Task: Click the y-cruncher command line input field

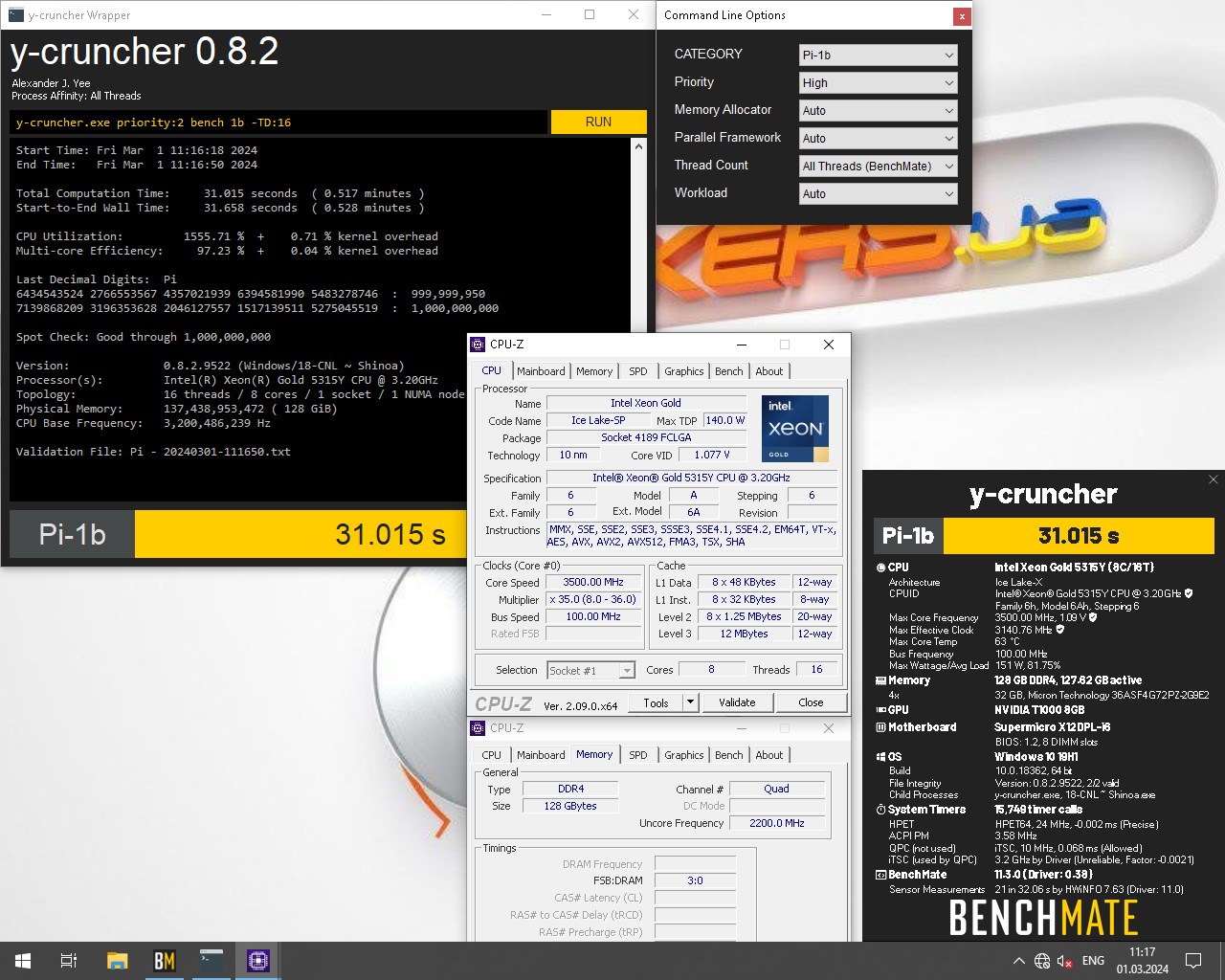Action: 280,122
